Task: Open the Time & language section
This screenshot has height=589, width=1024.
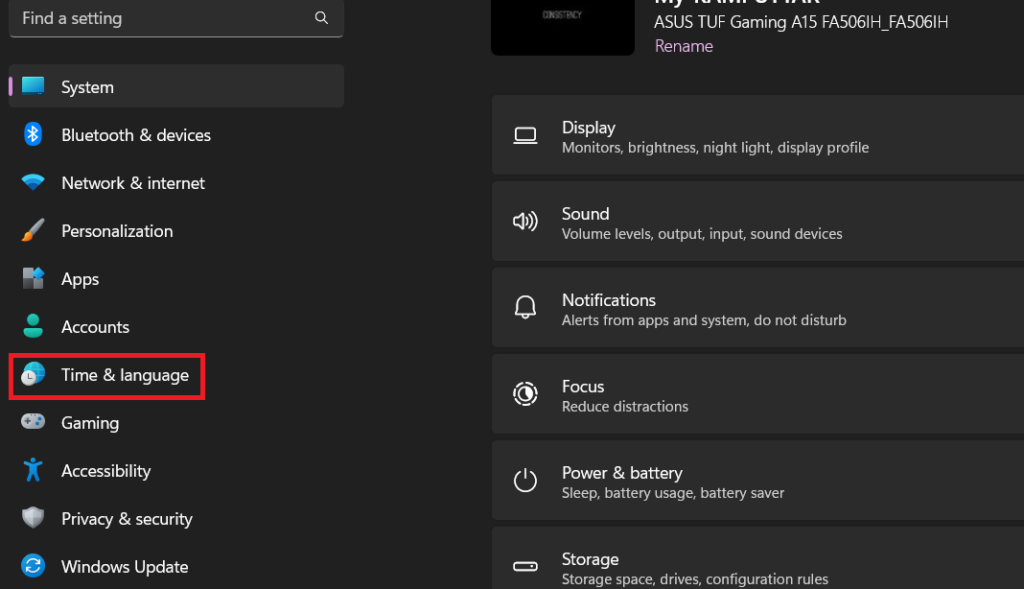Action: pos(124,375)
